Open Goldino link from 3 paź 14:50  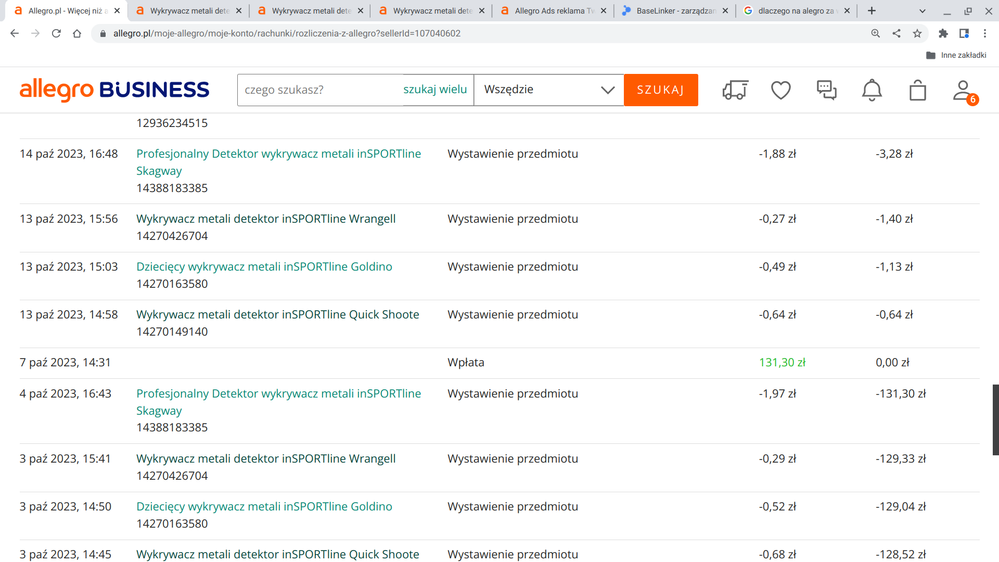264,507
